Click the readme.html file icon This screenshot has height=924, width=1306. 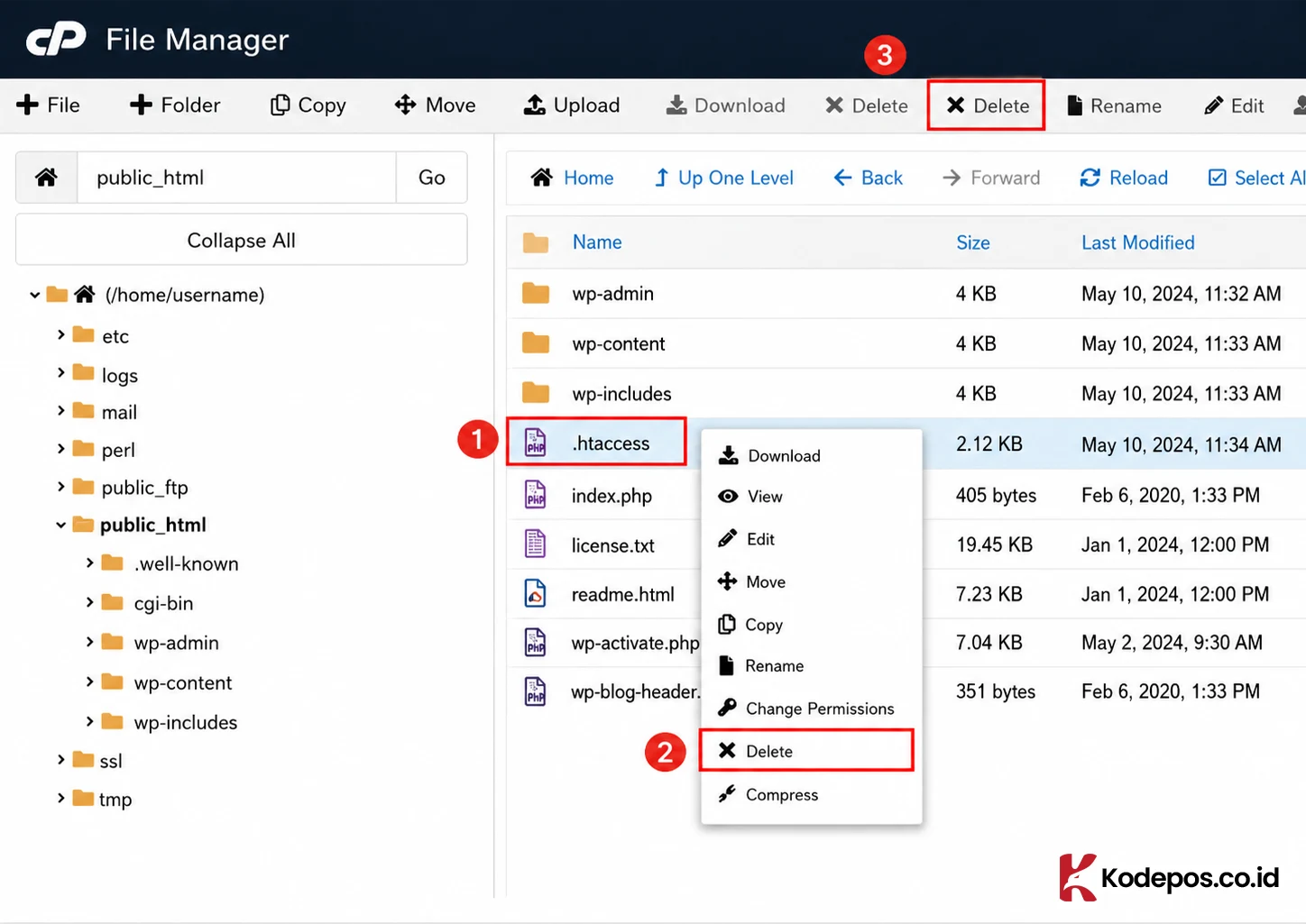pyautogui.click(x=536, y=593)
